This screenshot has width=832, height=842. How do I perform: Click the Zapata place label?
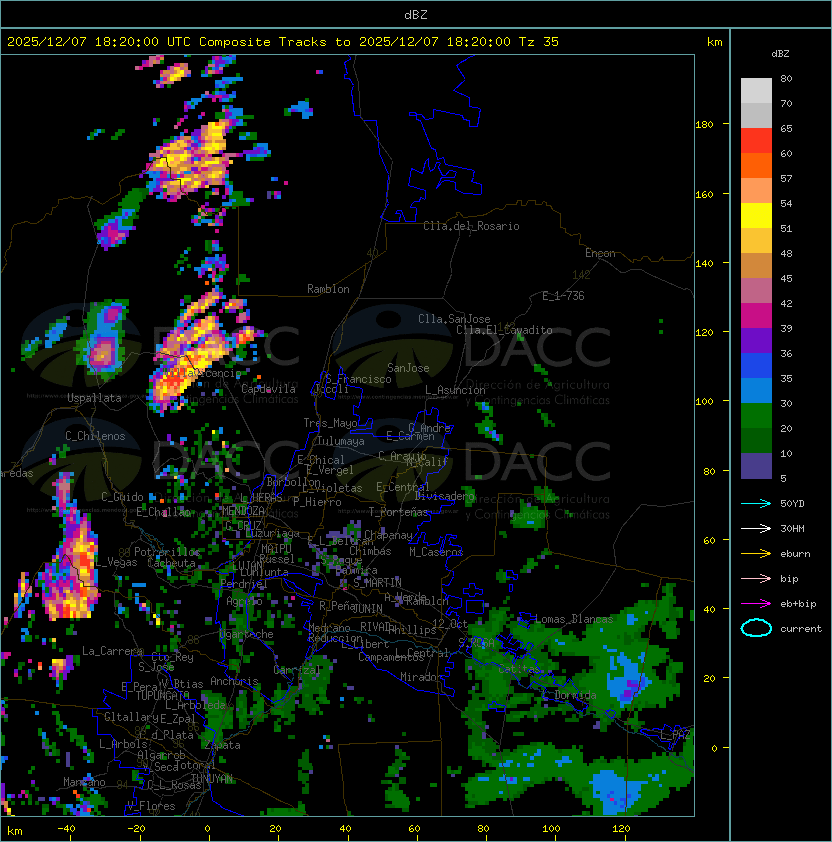(x=222, y=745)
